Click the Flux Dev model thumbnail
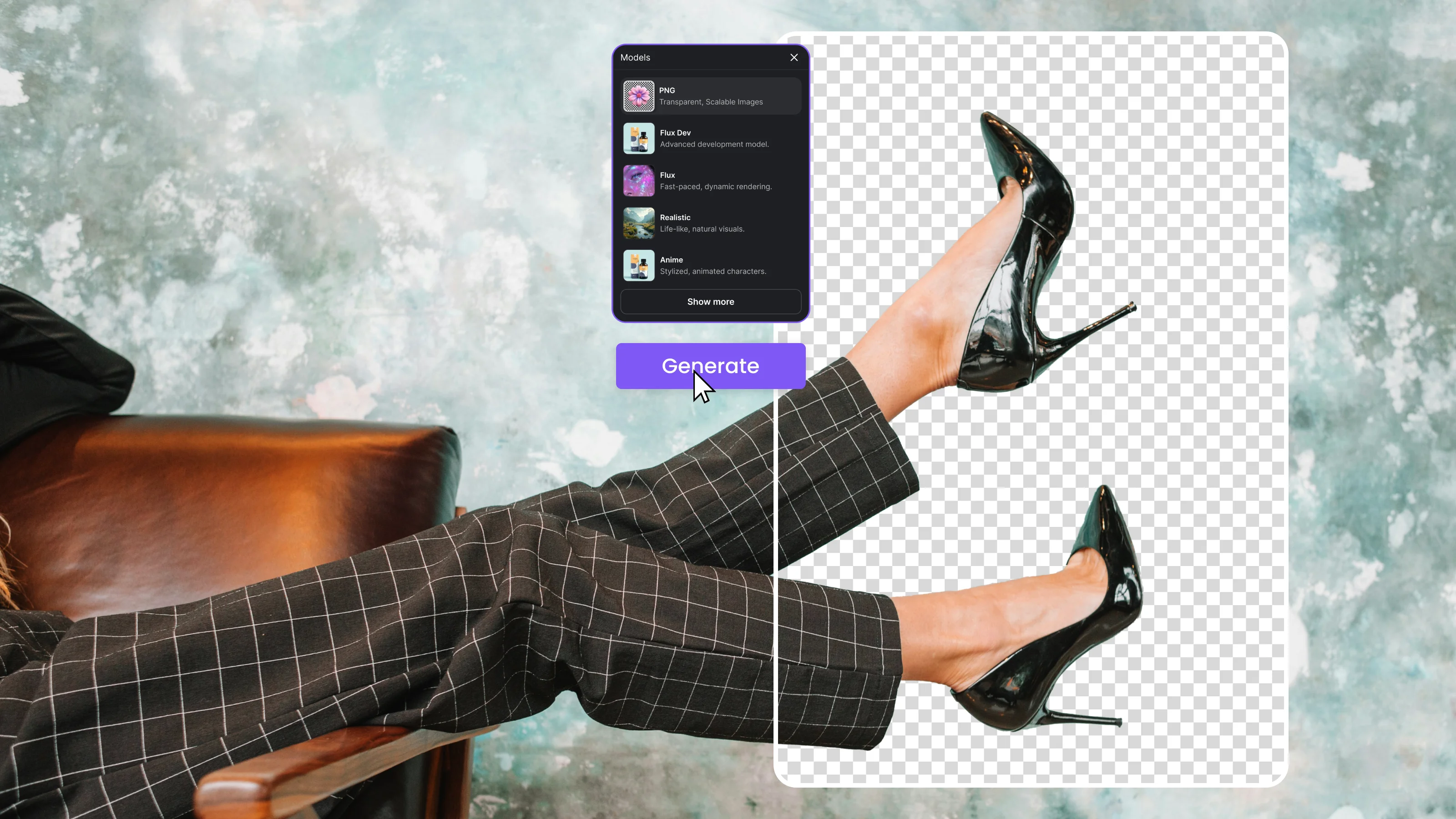 pos(639,138)
